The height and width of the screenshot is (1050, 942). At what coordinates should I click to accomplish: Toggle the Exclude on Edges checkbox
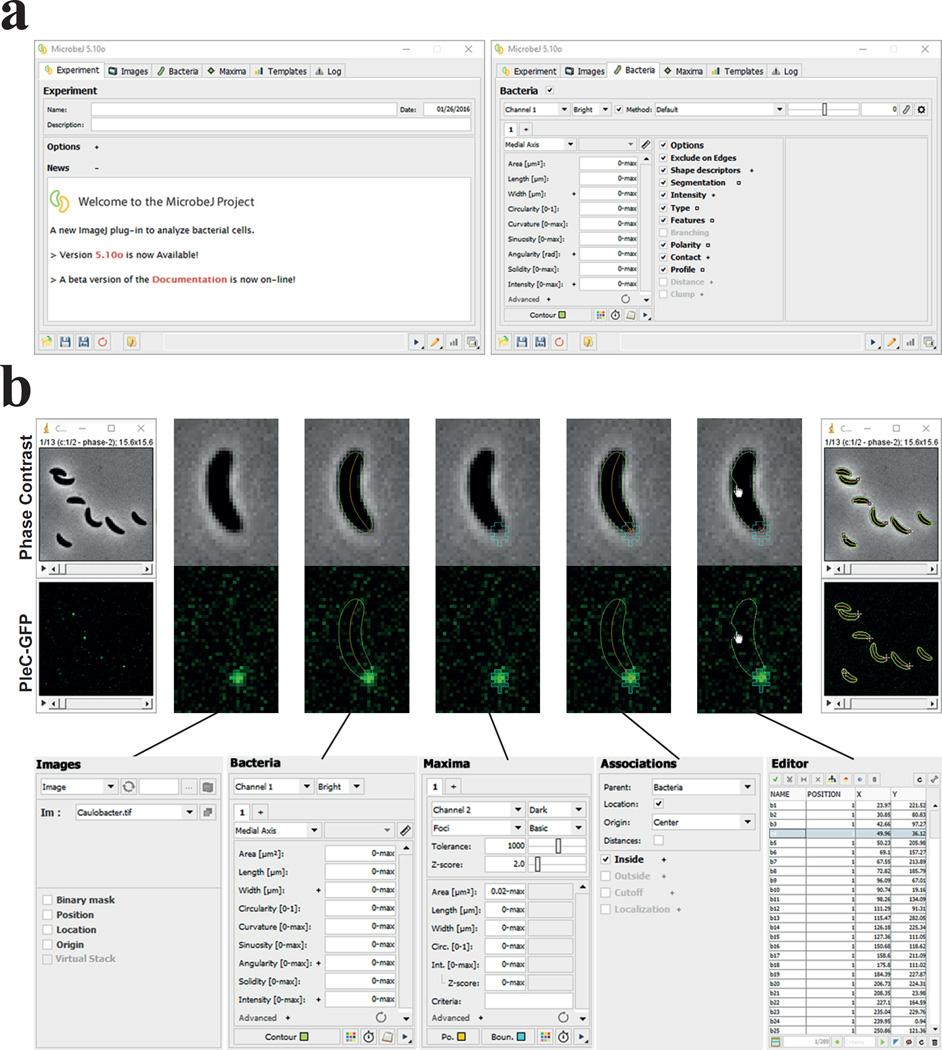663,158
